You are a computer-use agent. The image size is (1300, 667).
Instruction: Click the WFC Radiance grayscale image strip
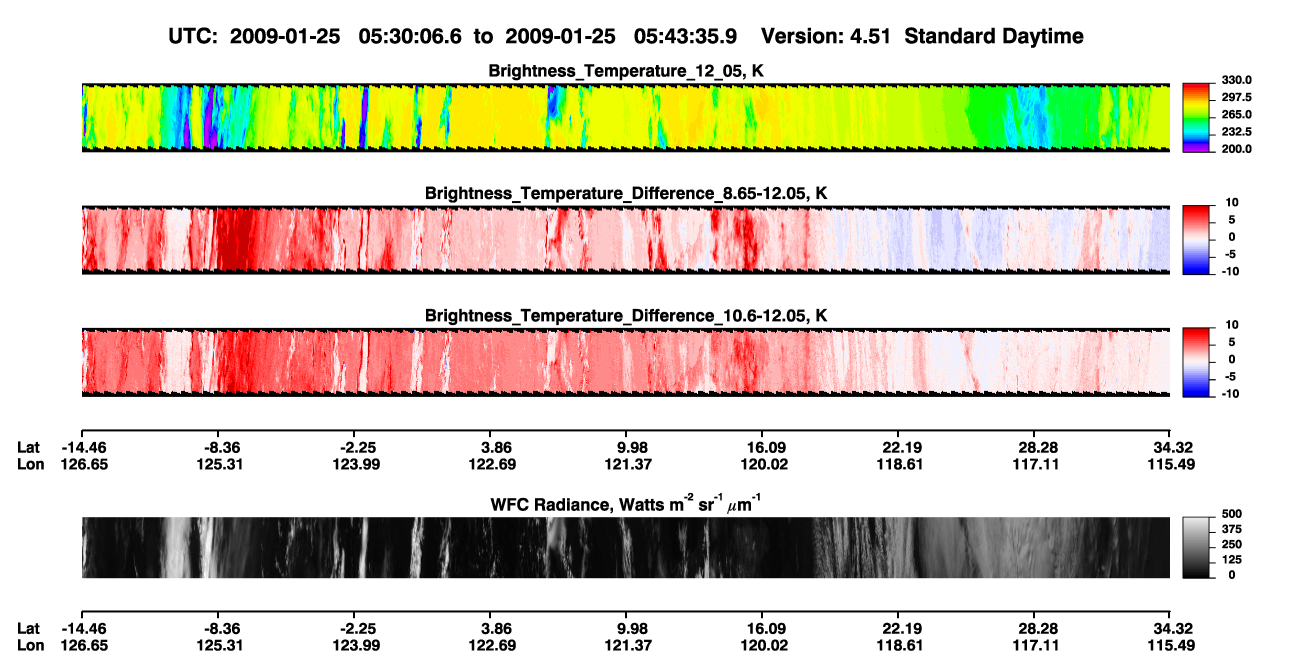(x=625, y=547)
